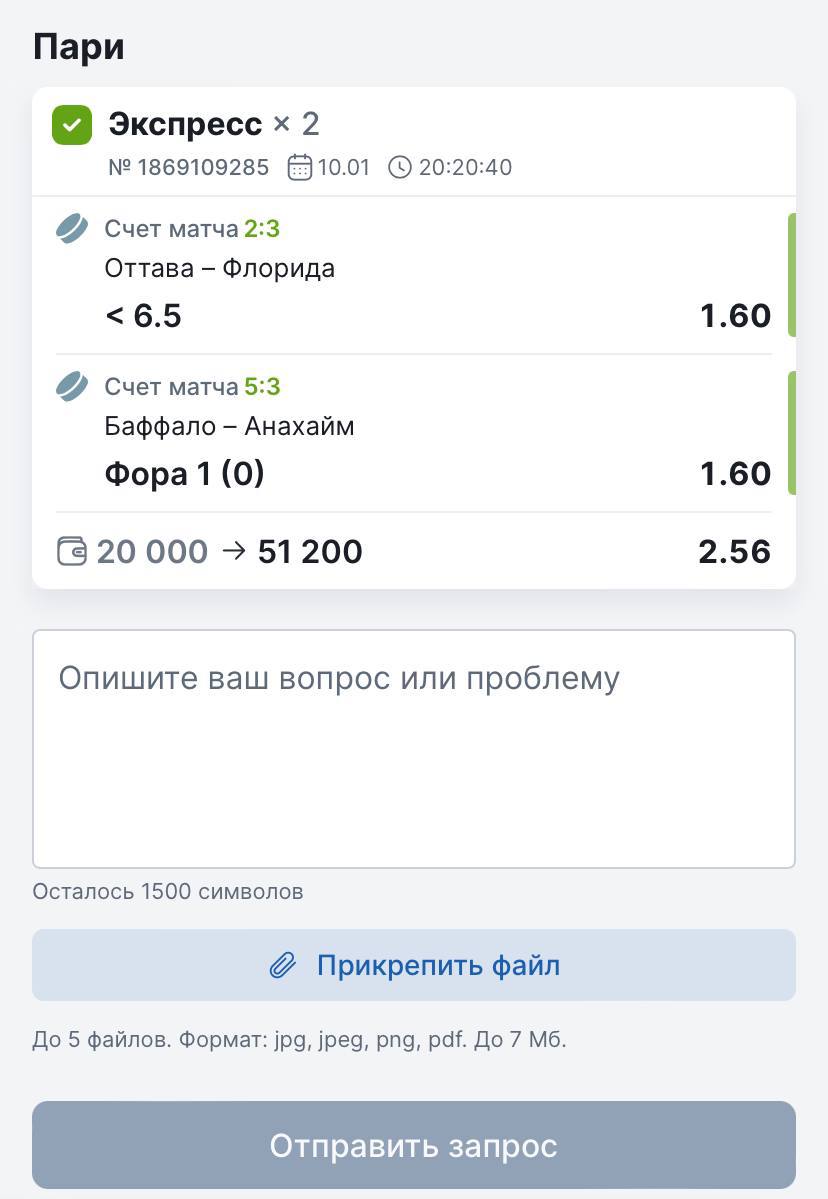The height and width of the screenshot is (1199, 828).
Task: Click the total odds value 2.56
Action: 734,551
